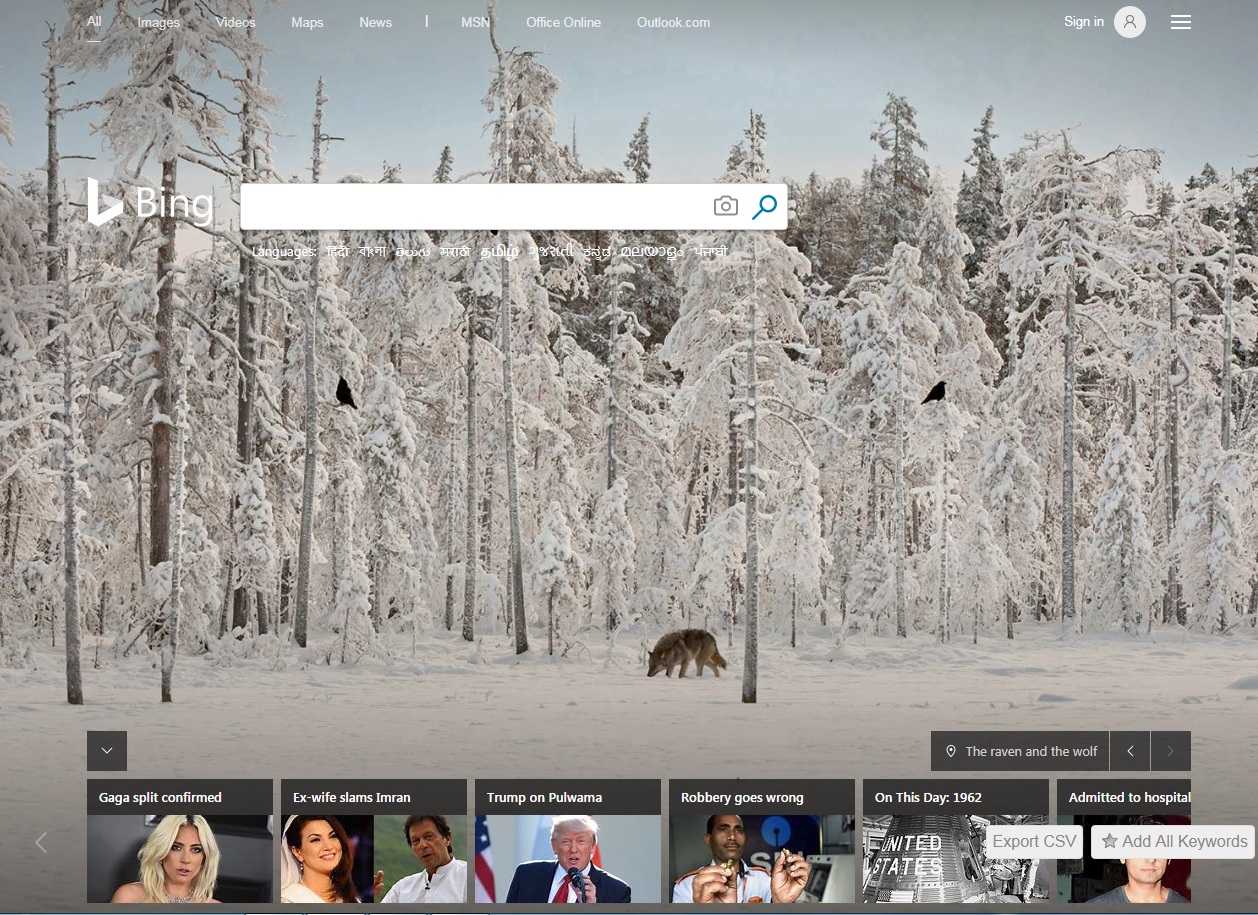The height and width of the screenshot is (915, 1258).
Task: Show previous background image arrow
Action: [x=1130, y=751]
